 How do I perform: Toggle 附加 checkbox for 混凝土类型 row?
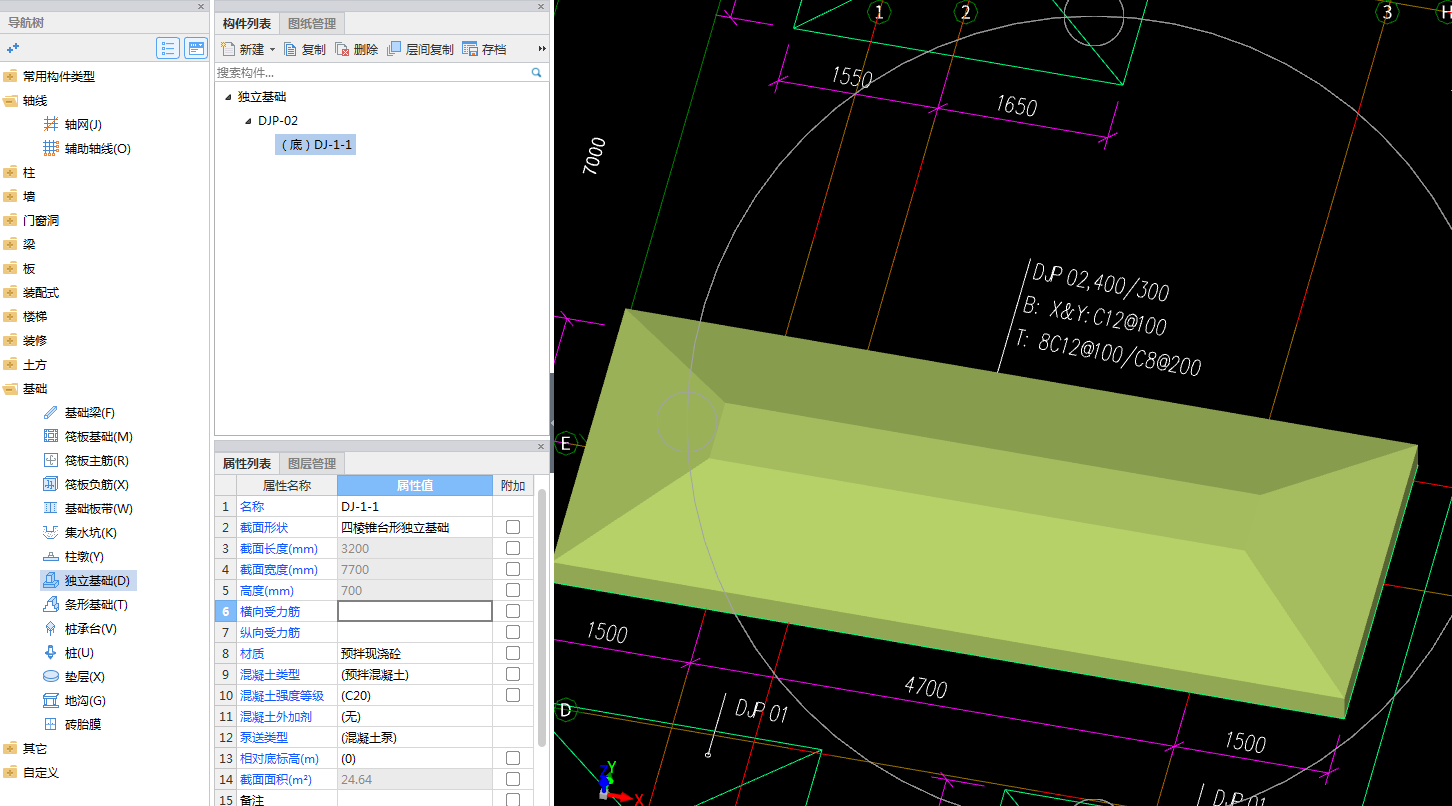[513, 674]
